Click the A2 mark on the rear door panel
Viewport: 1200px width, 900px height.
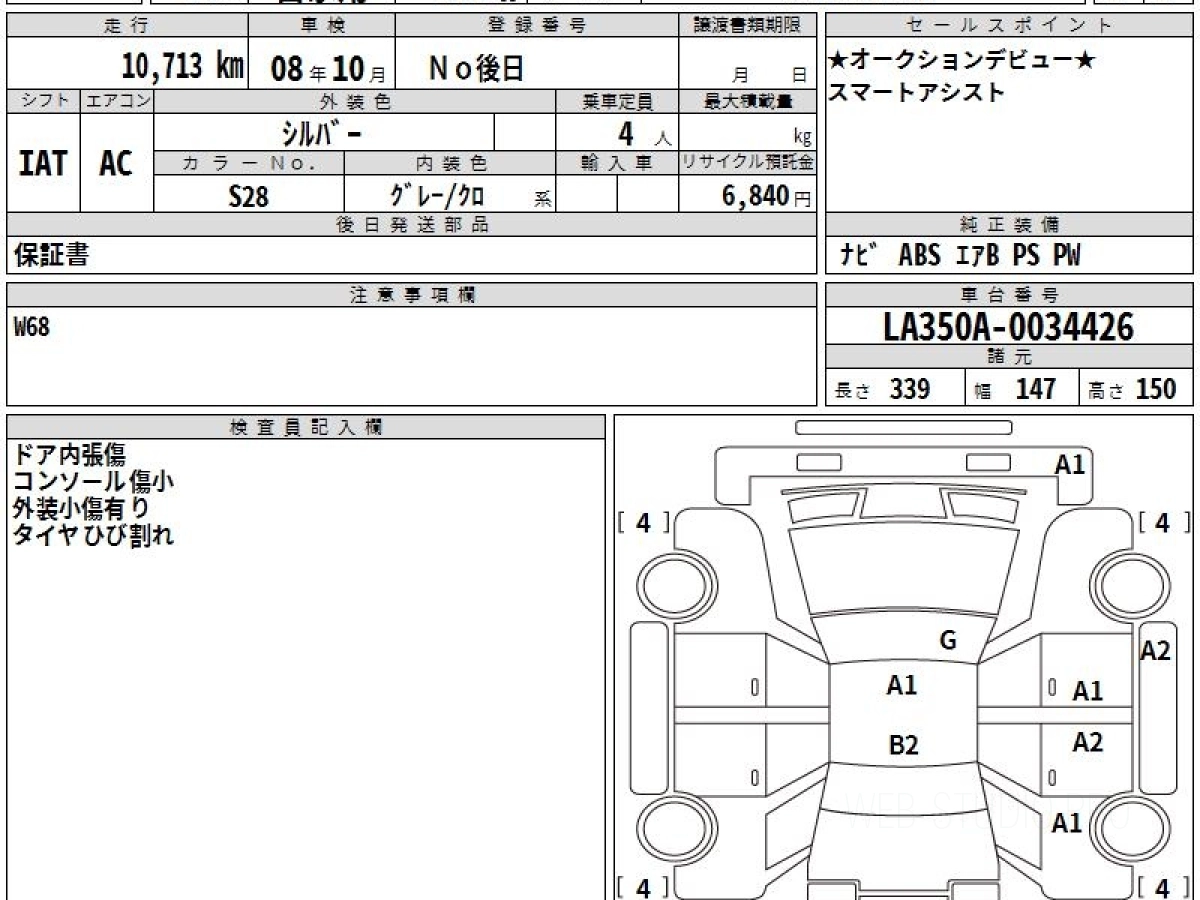[1087, 742]
